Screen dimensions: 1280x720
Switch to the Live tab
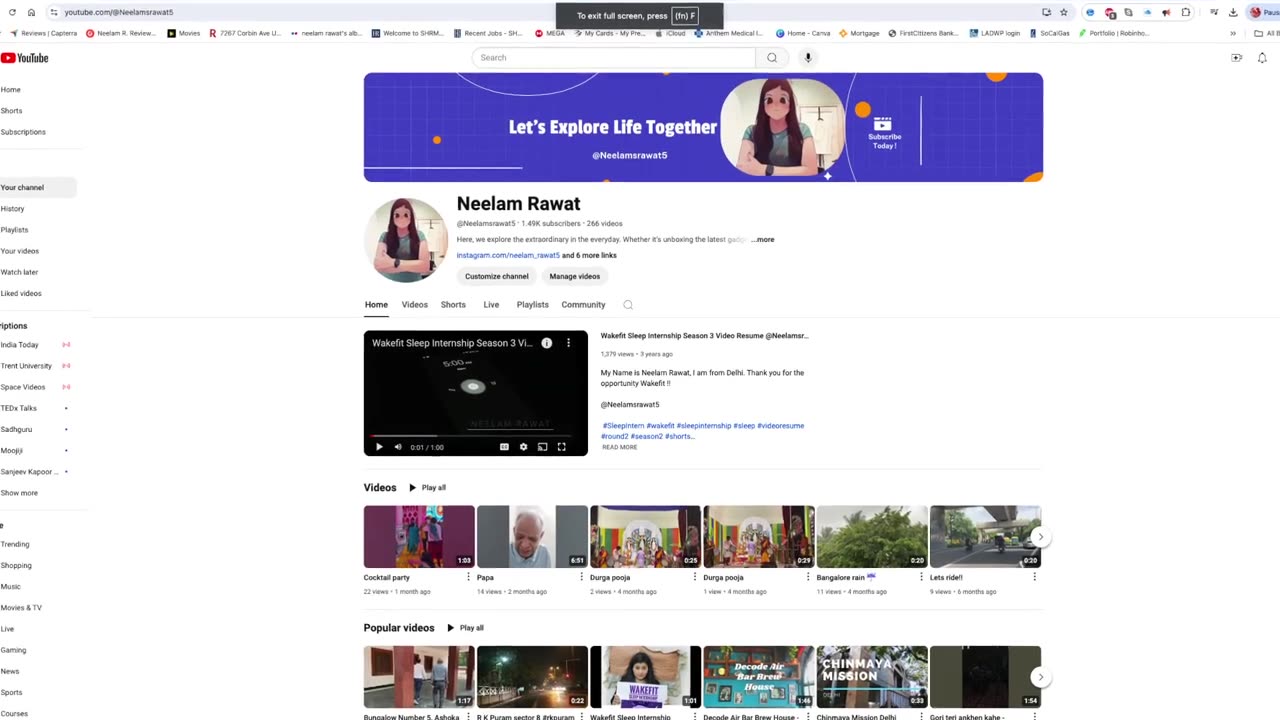click(x=491, y=305)
